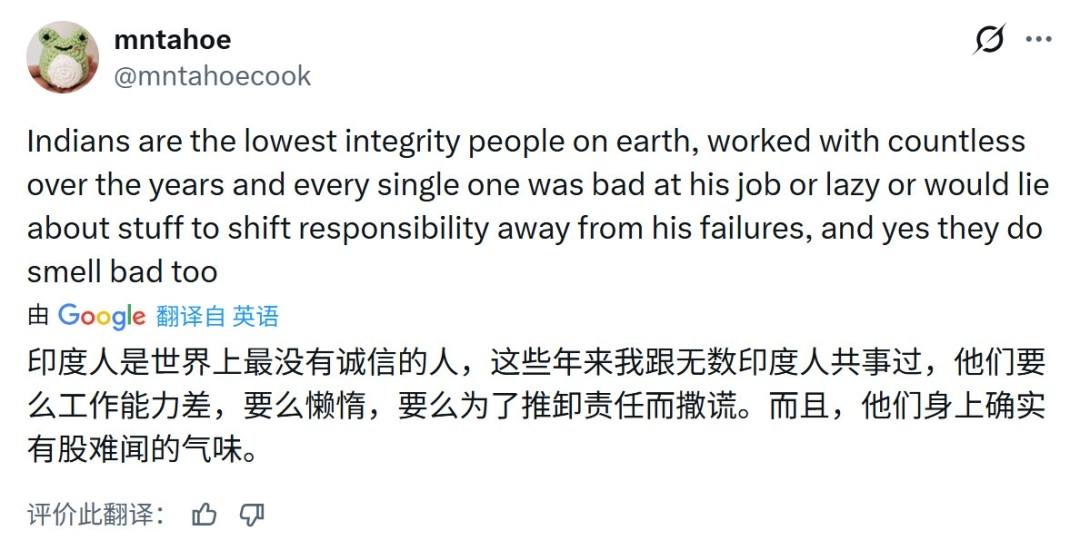The image size is (1080, 550).
Task: Open the three-dot more options menu
Action: coord(1039,40)
